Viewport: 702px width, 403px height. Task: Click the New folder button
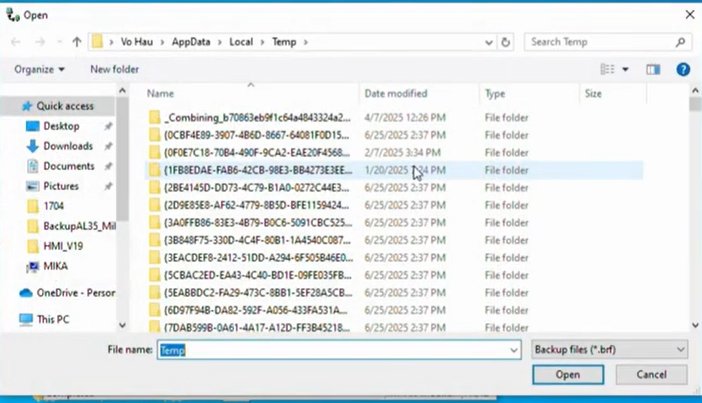click(x=114, y=69)
